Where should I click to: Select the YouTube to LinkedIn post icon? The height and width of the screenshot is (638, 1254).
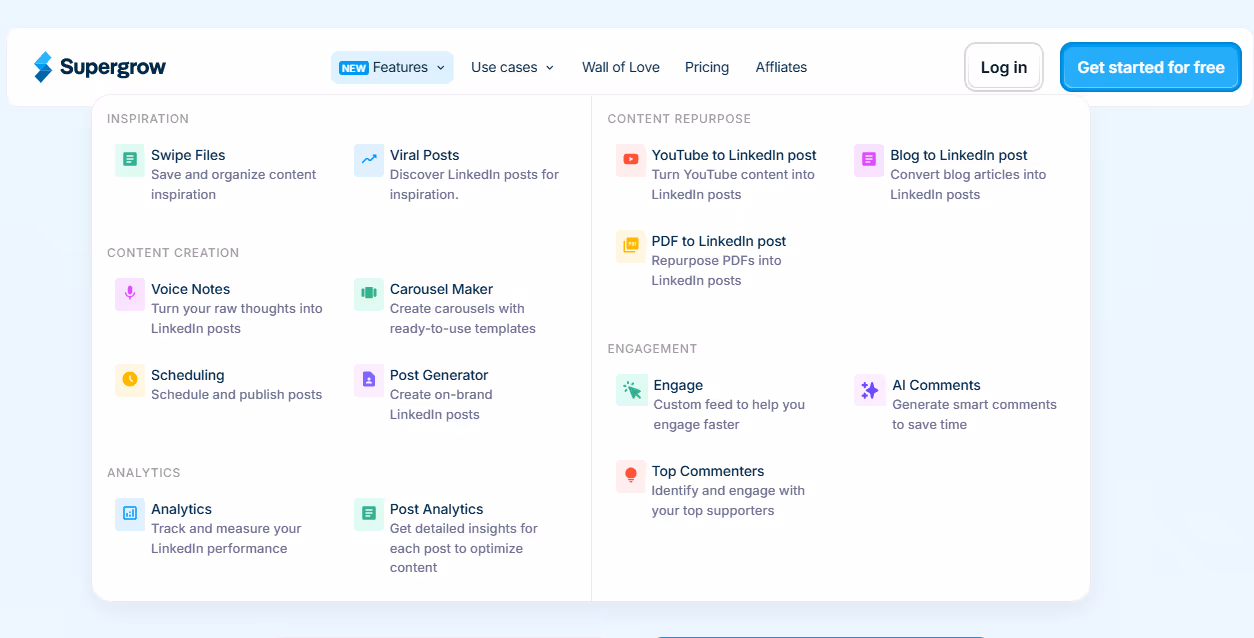[631, 160]
